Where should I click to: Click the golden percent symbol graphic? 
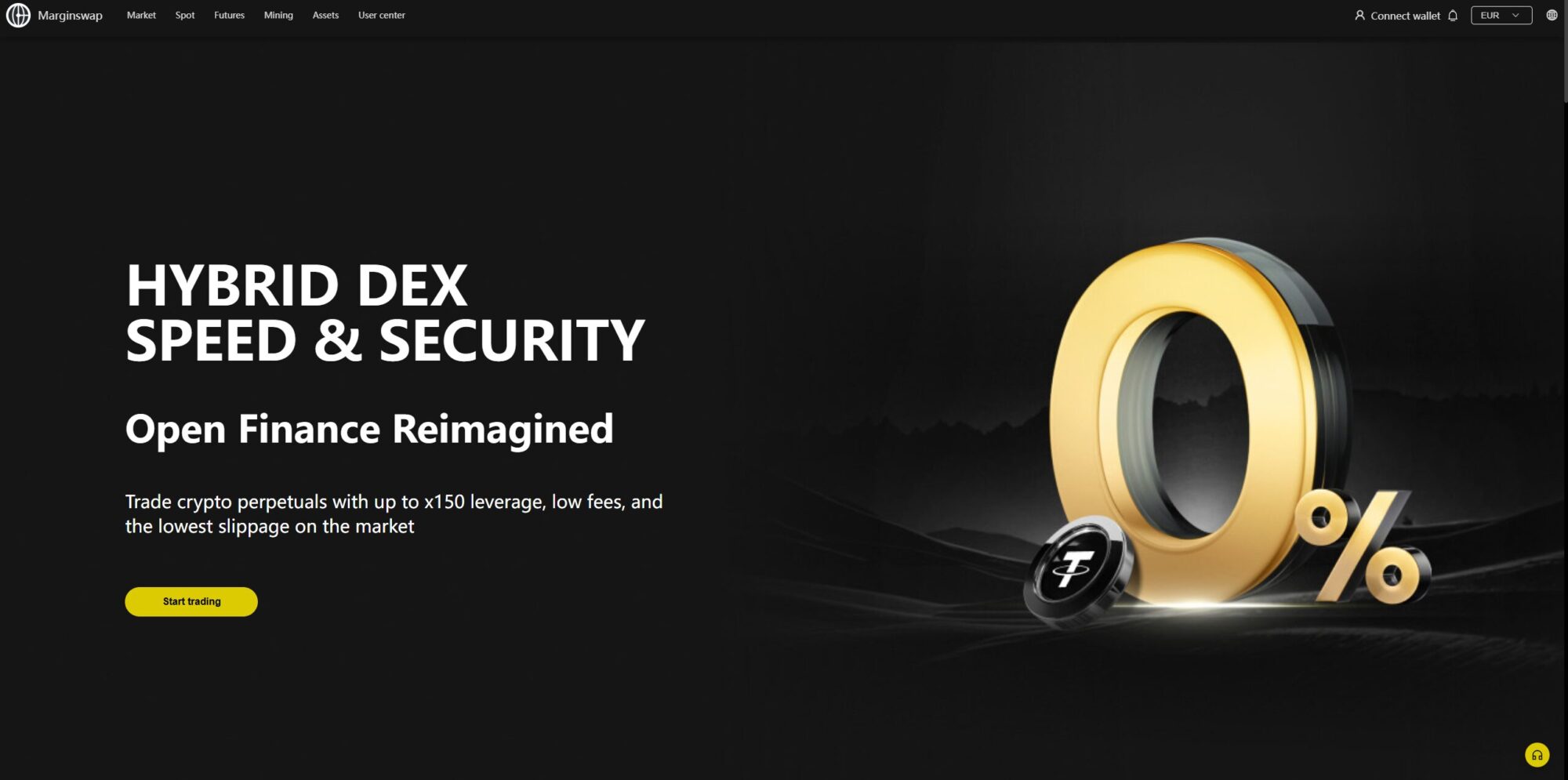(1363, 546)
